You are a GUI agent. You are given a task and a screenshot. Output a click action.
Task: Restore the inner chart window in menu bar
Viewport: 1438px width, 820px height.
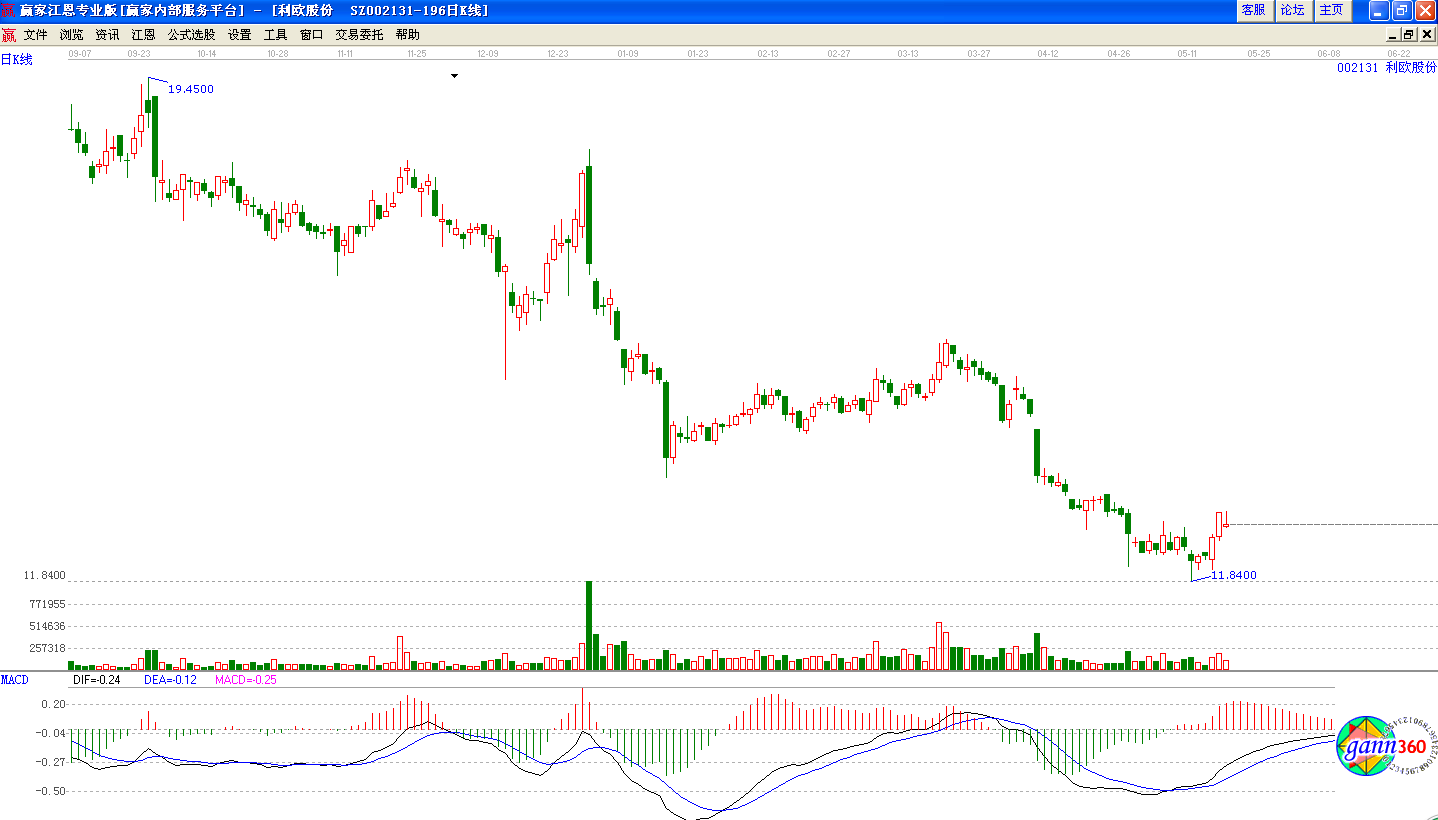(1409, 35)
